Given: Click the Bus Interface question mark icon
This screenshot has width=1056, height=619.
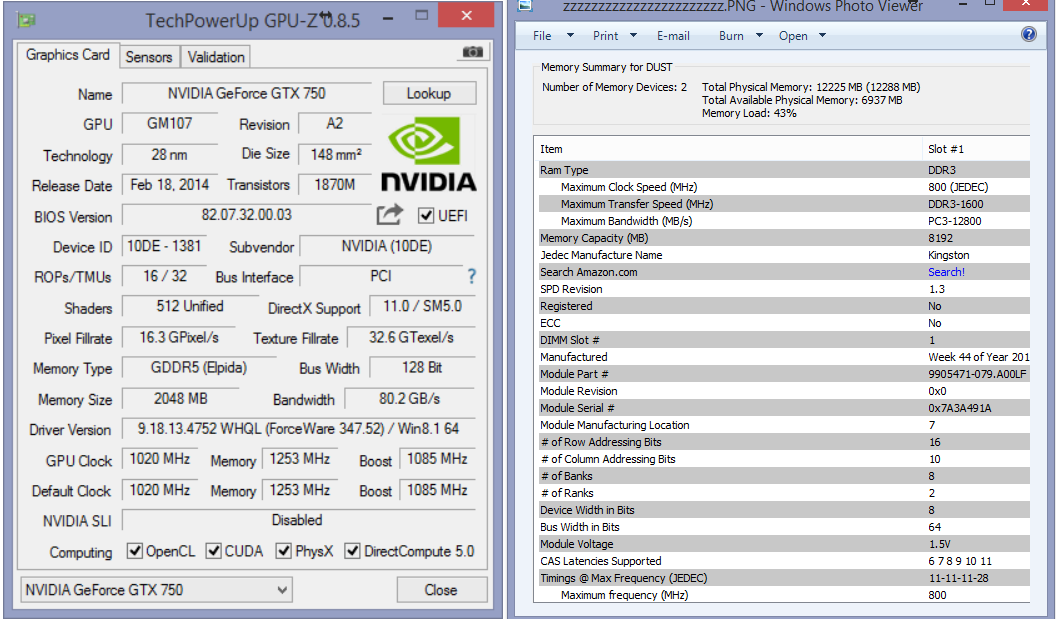Looking at the screenshot, I should (x=471, y=276).
